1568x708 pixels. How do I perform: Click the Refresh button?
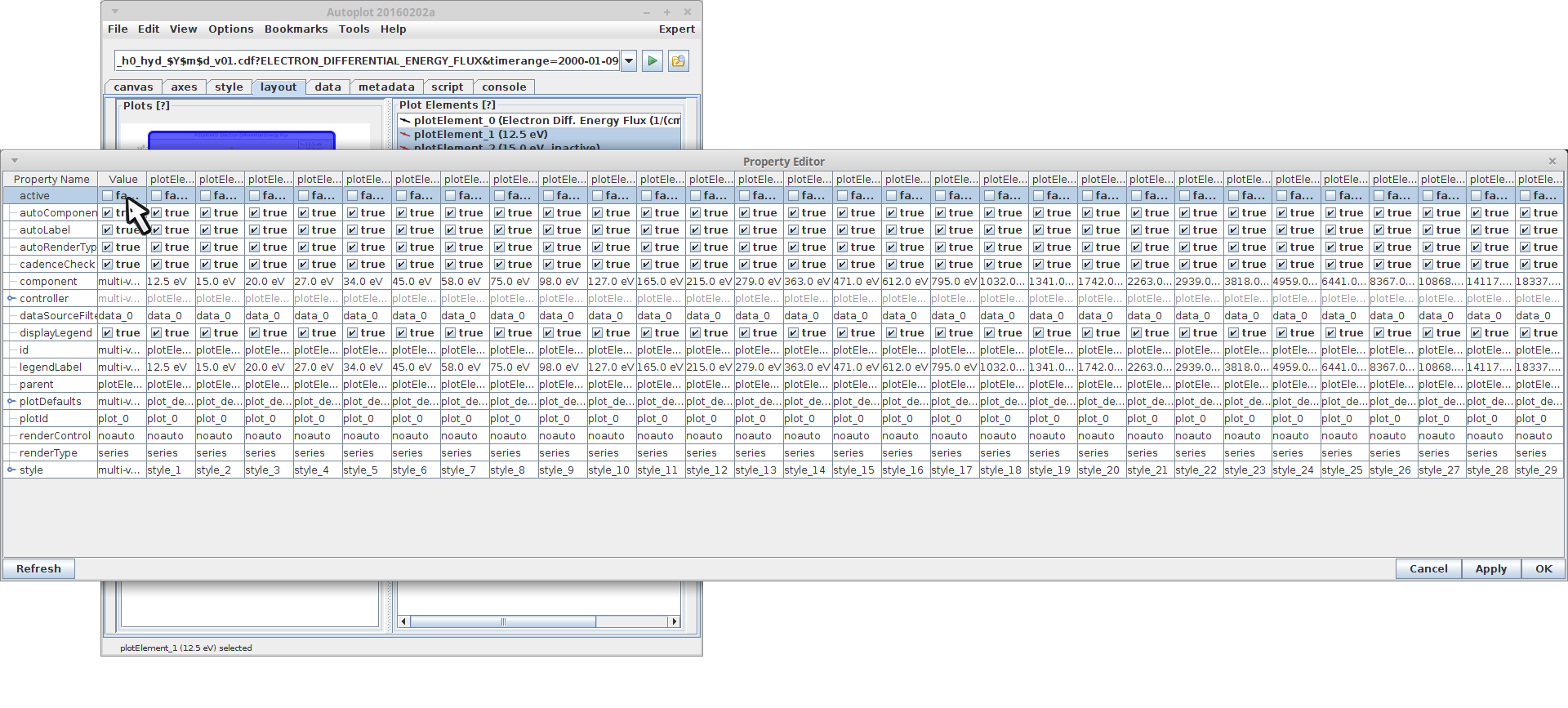[x=38, y=569]
